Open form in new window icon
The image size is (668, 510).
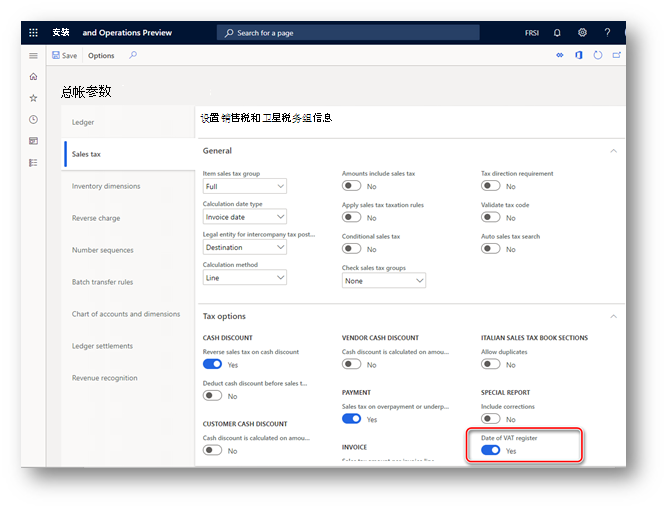click(x=616, y=55)
